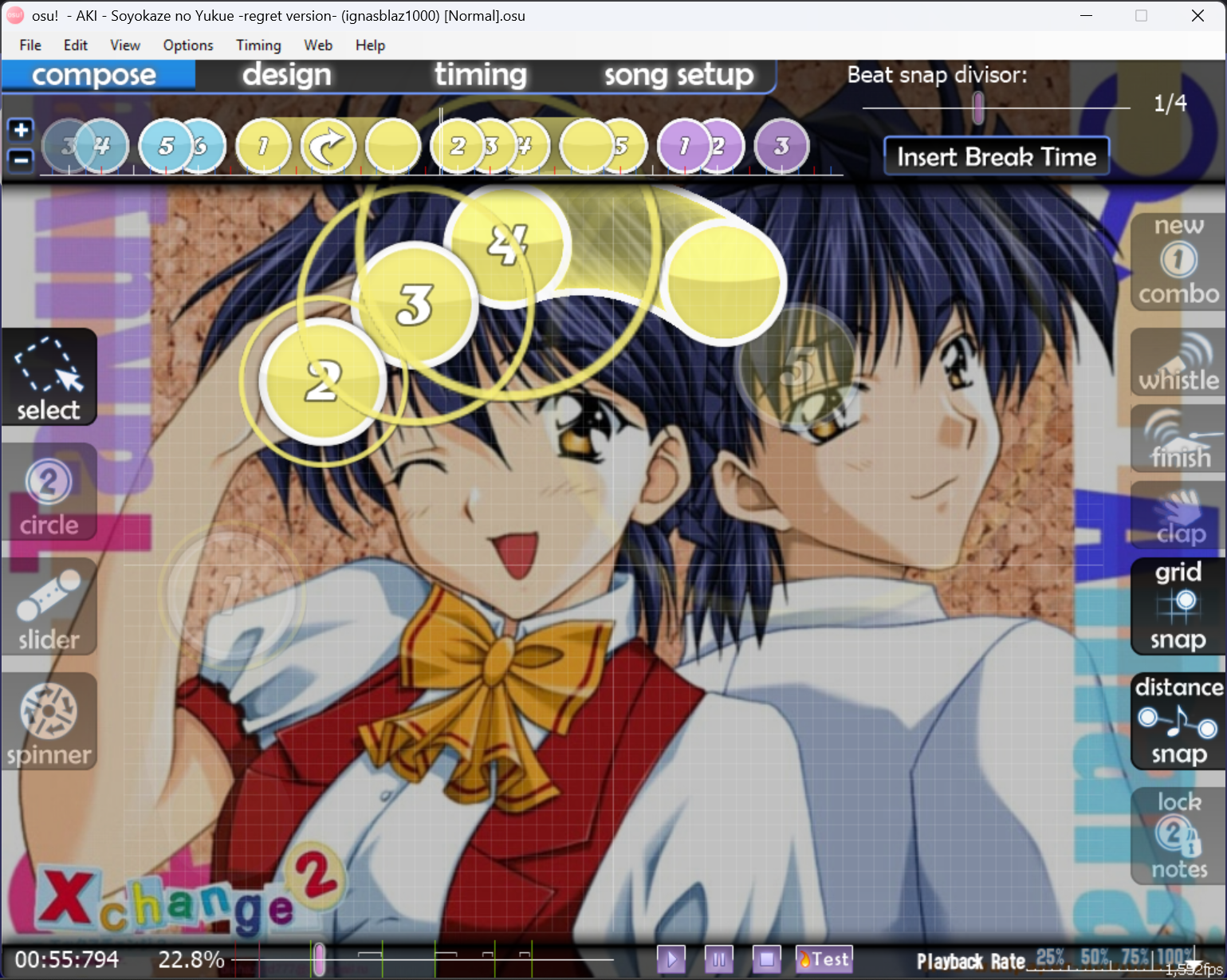
Task: Disable grid snap
Action: [x=1178, y=606]
